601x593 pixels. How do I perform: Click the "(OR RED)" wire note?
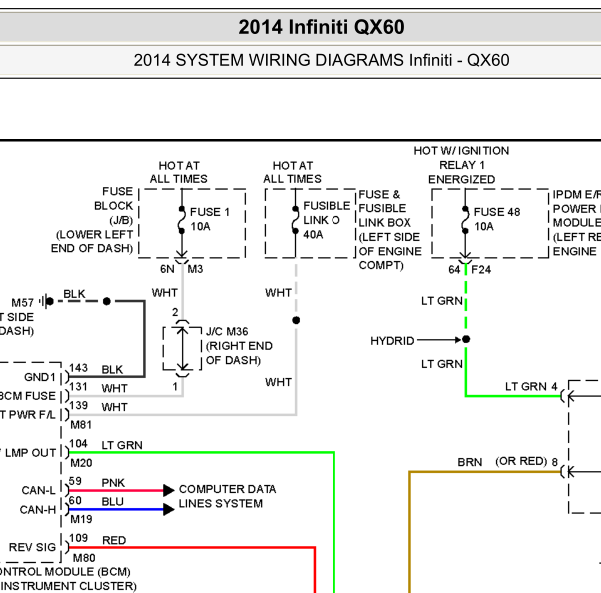[x=521, y=461]
